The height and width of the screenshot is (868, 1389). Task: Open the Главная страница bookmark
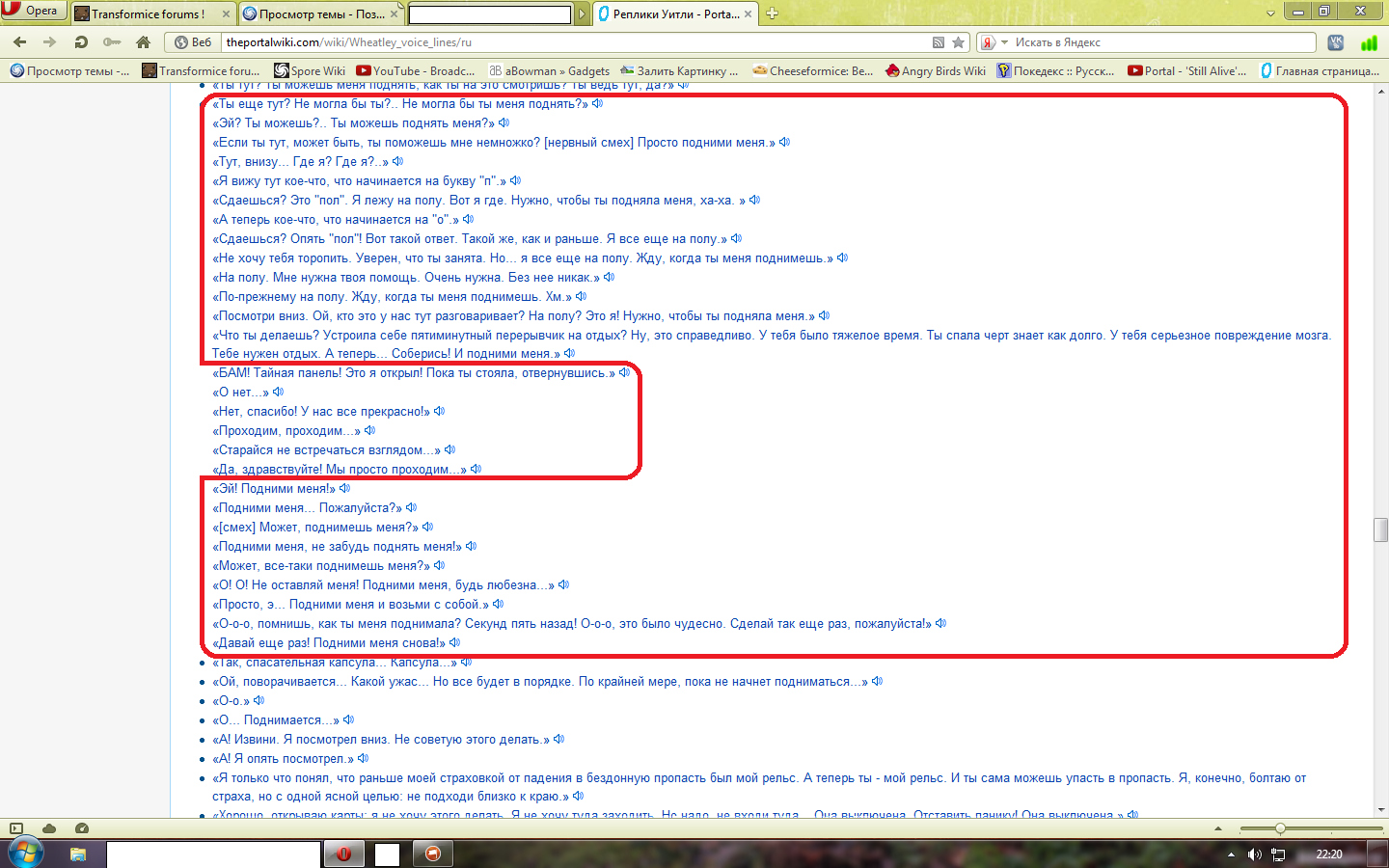[x=1320, y=70]
